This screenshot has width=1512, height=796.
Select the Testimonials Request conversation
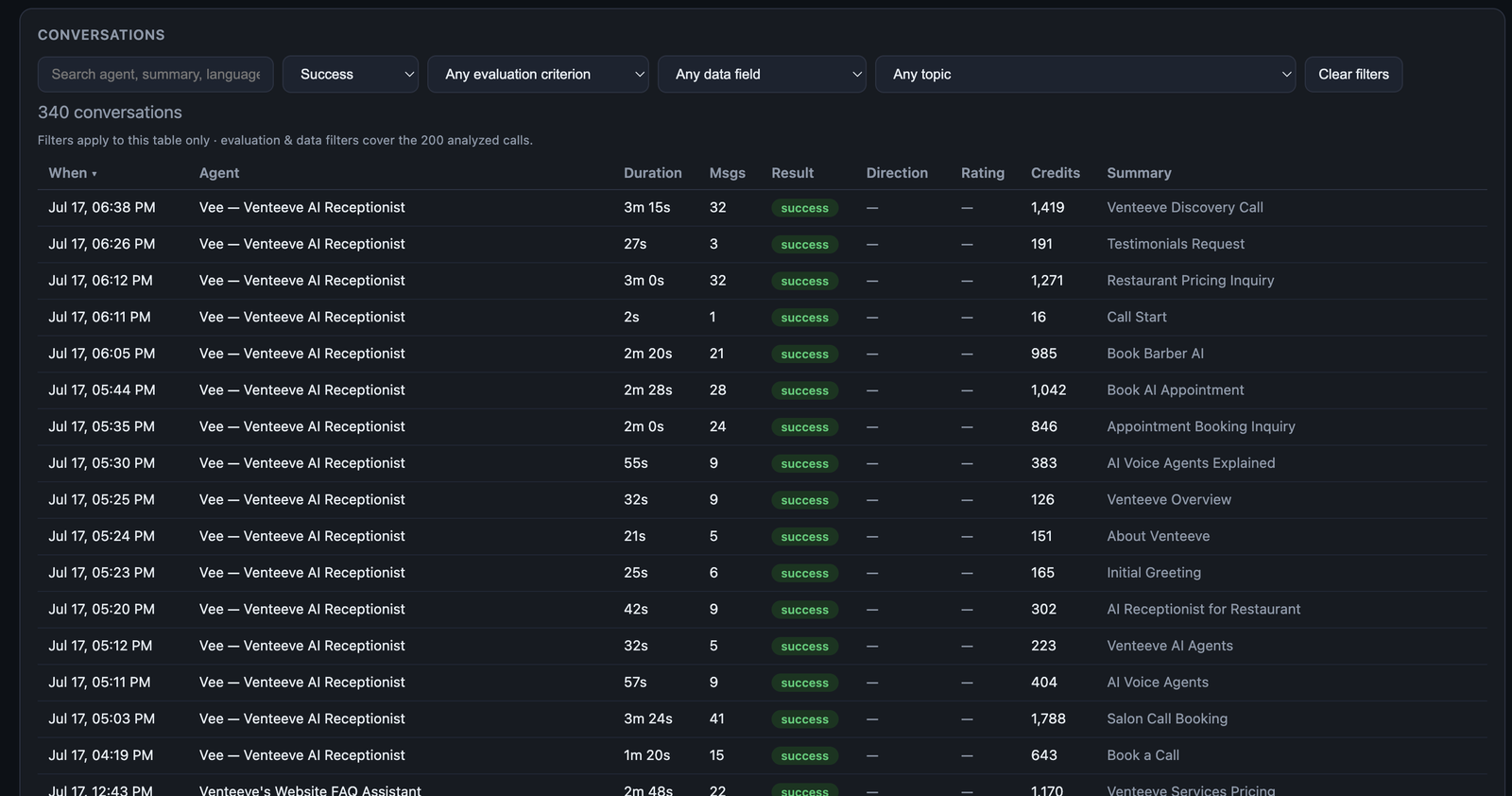point(762,244)
